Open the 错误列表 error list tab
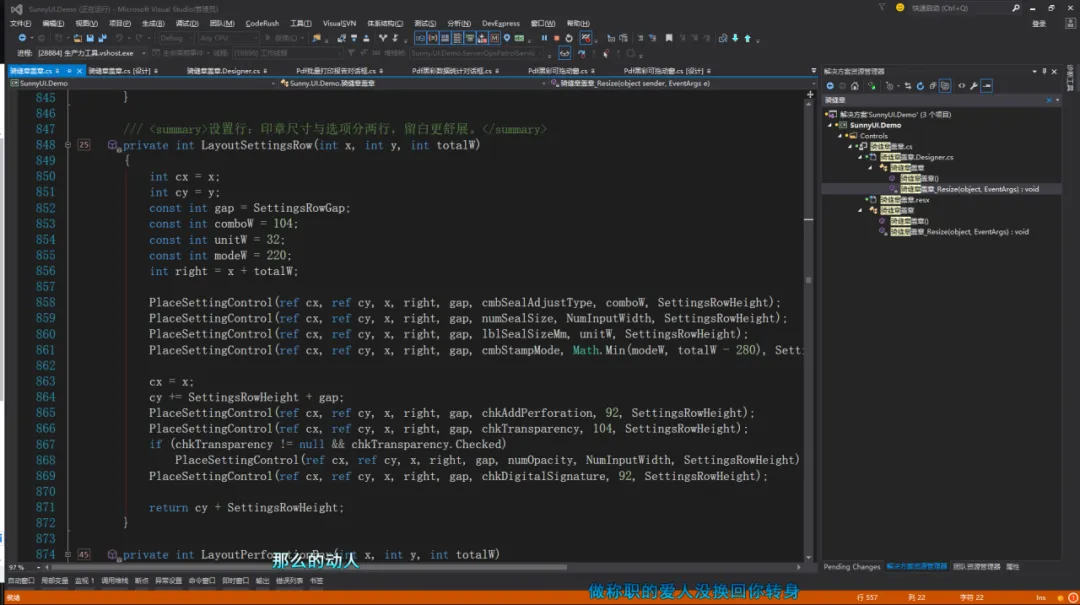1080x605 pixels. pyautogui.click(x=289, y=581)
